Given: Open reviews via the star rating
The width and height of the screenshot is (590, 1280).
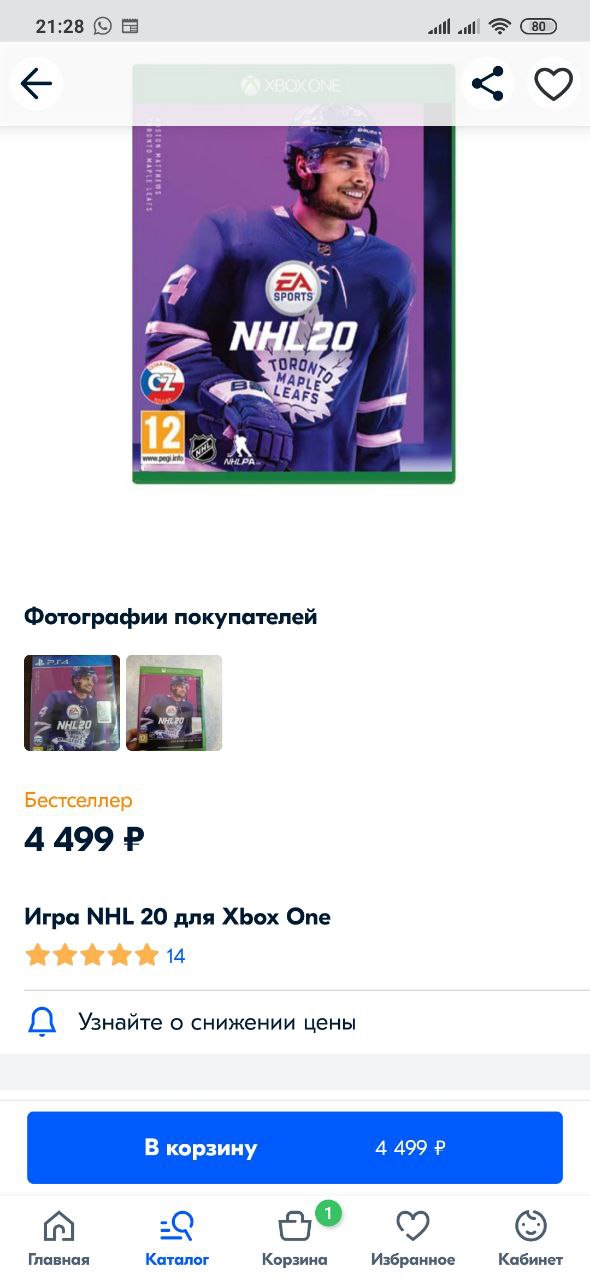Looking at the screenshot, I should 92,955.
